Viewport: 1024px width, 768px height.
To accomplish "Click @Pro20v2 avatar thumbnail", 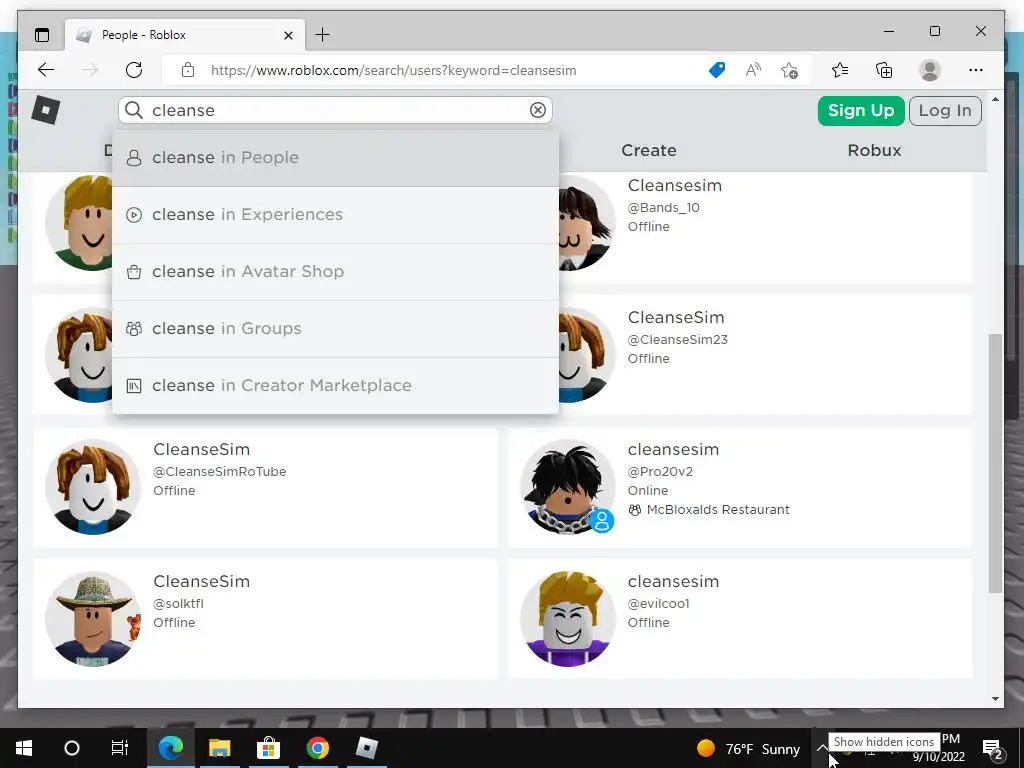I will [x=567, y=487].
